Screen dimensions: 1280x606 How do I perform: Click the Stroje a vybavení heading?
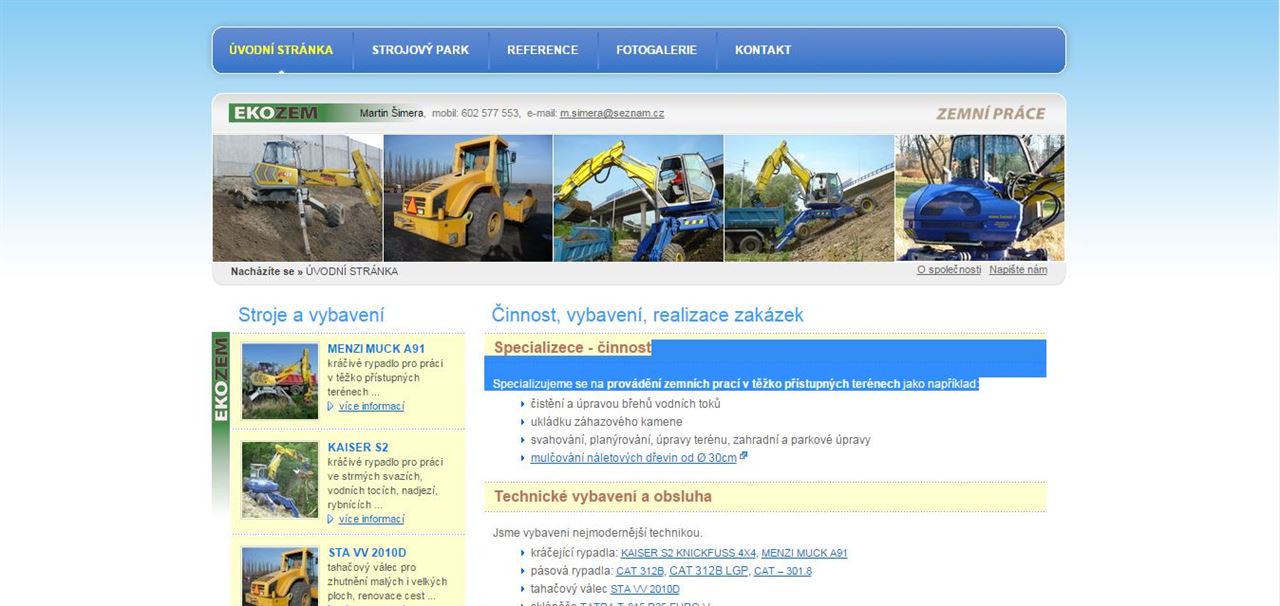click(311, 315)
